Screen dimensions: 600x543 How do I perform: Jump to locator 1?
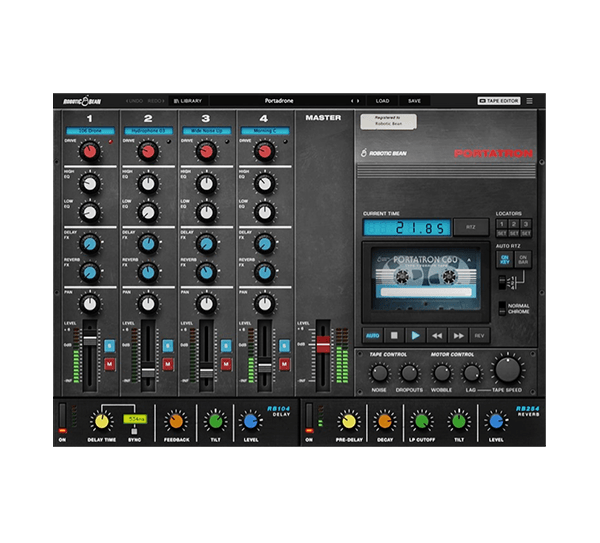502,224
